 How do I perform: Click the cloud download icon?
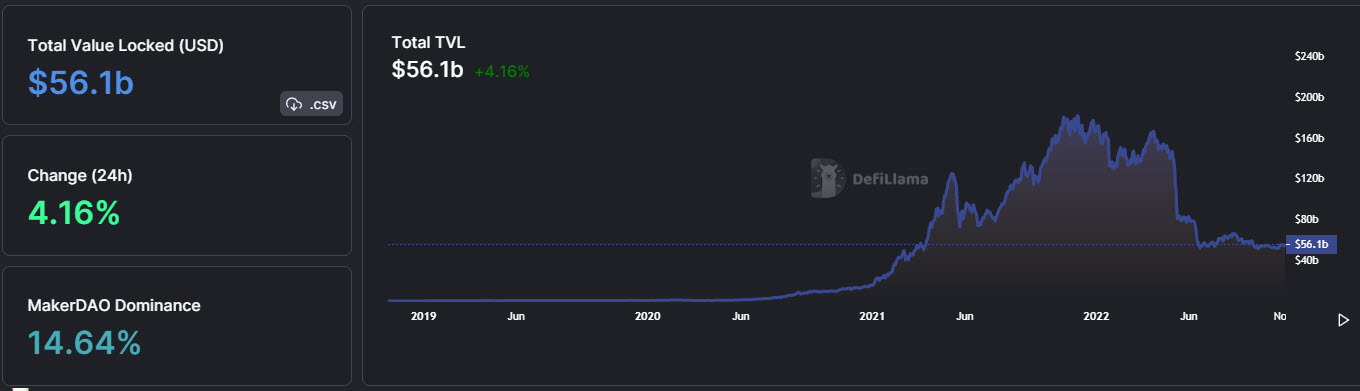[294, 104]
